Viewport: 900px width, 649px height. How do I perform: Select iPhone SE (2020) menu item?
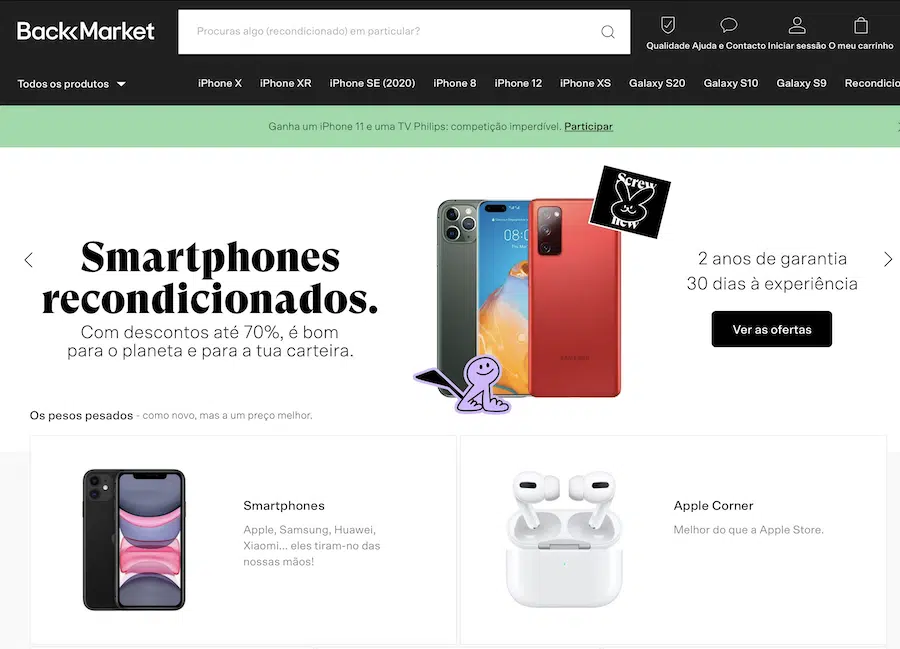[372, 83]
